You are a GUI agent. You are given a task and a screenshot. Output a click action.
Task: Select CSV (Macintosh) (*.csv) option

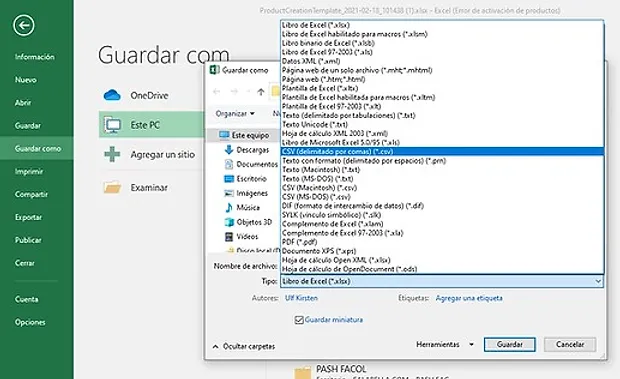point(442,188)
